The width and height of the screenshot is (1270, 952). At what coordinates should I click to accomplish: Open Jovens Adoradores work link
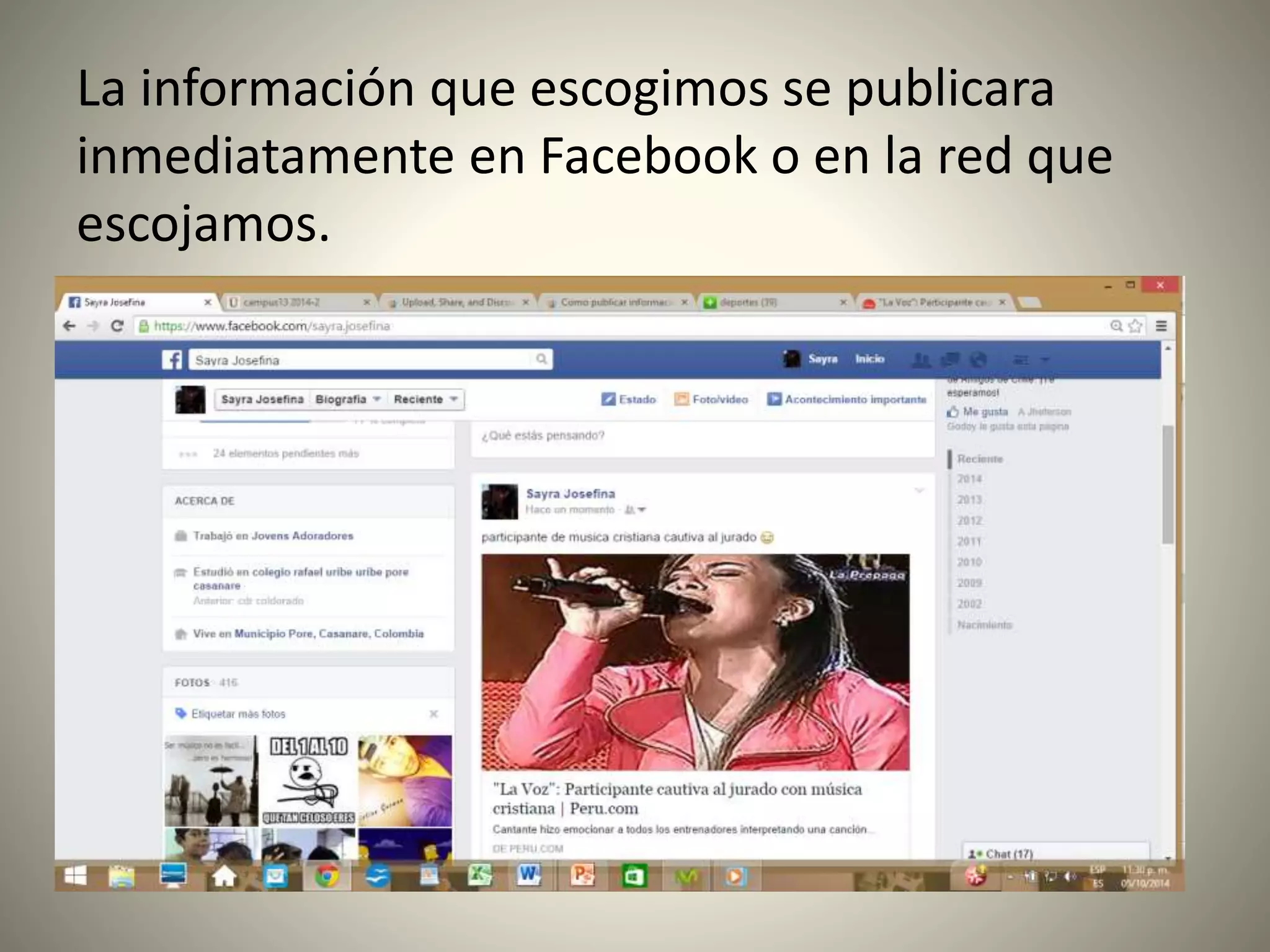coord(302,535)
